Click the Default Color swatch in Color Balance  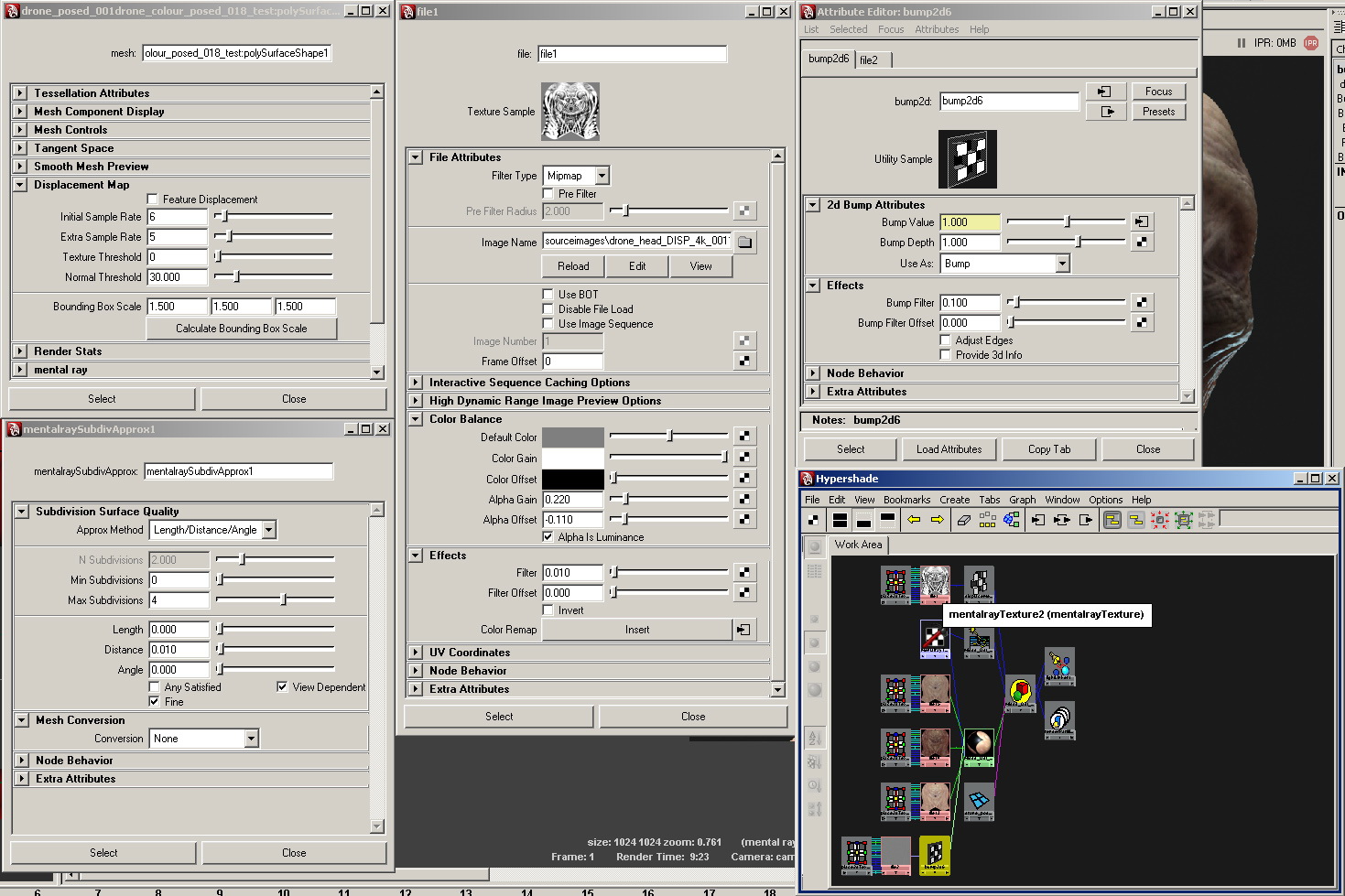(x=572, y=437)
